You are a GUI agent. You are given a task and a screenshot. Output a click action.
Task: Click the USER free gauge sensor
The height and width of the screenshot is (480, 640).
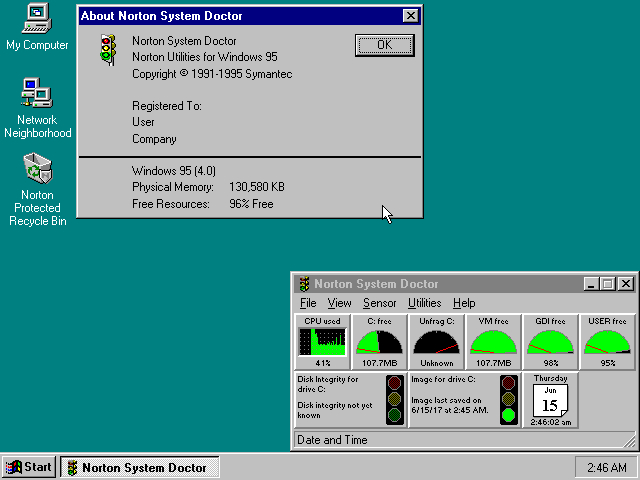click(x=607, y=342)
